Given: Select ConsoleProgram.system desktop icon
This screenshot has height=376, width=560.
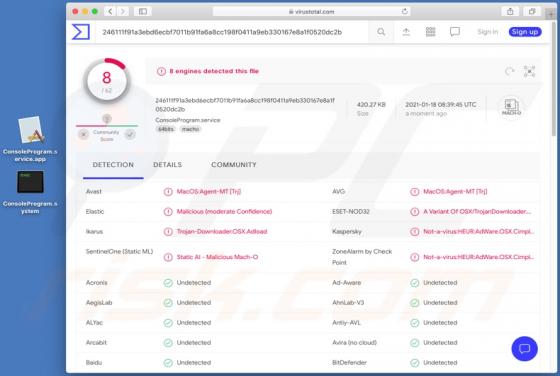Looking at the screenshot, I should tap(30, 192).
